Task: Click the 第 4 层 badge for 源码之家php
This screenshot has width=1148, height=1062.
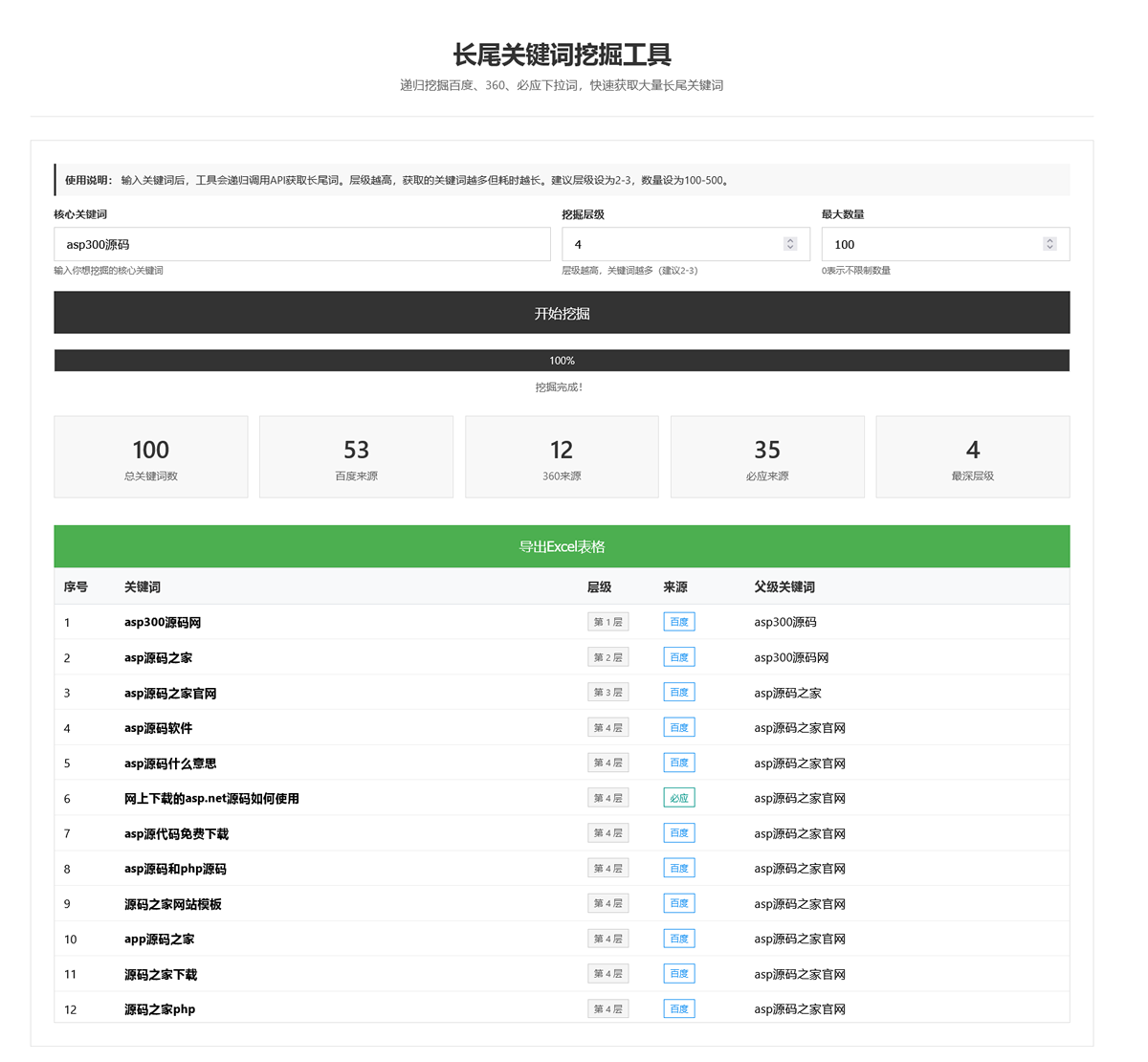Action: coord(608,1008)
